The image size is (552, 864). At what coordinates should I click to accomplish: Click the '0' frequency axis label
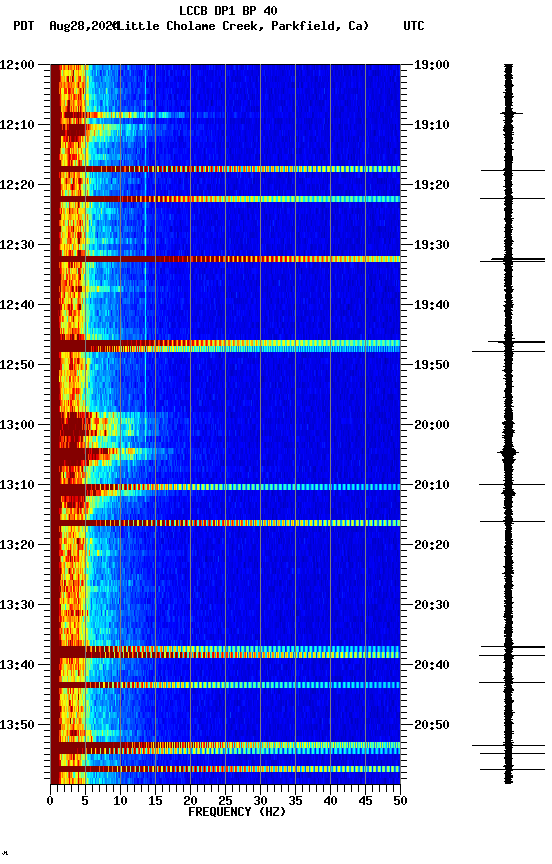[51, 802]
